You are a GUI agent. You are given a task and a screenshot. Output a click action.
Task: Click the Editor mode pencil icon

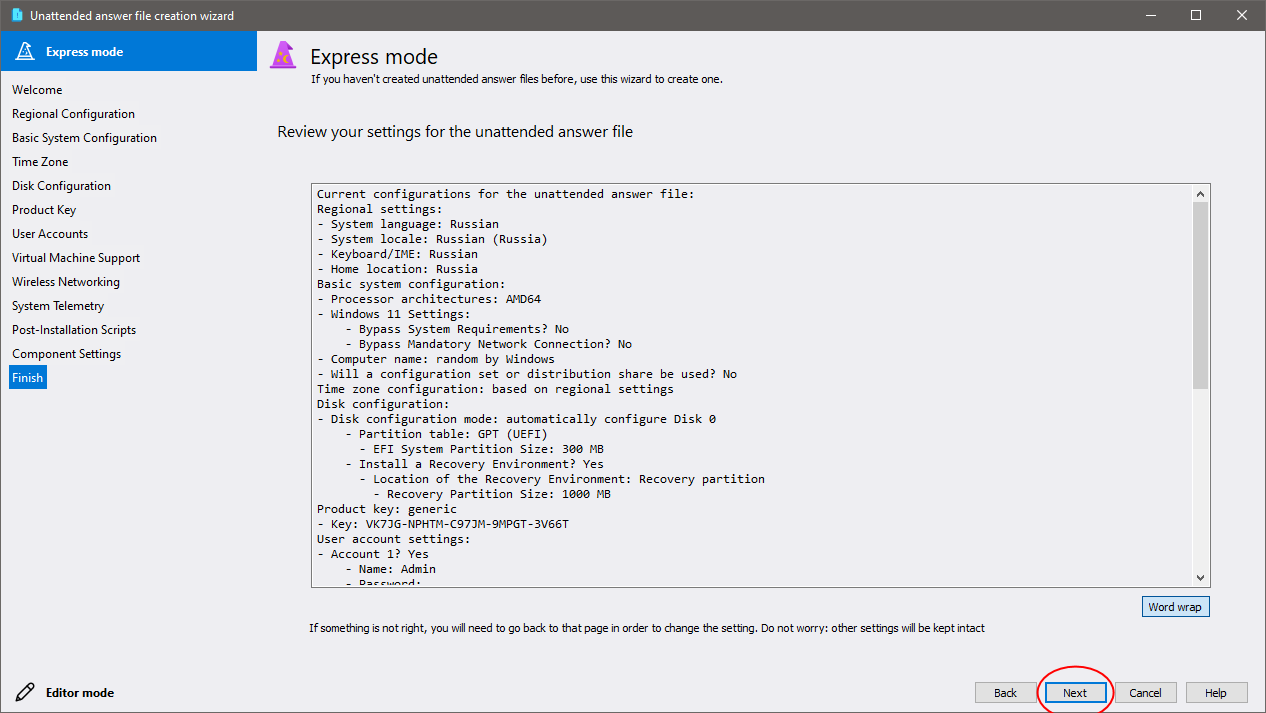25,692
